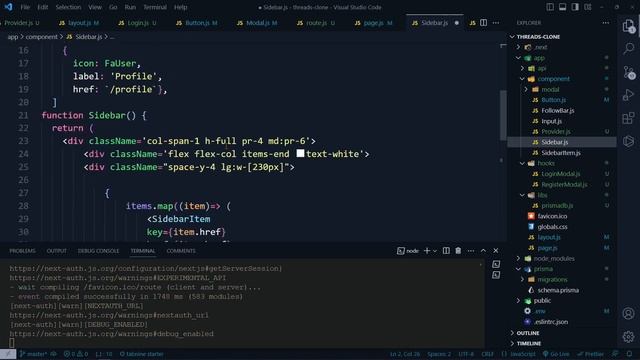Open the Run and Debug view
This screenshot has width=640, height=360.
(629, 95)
